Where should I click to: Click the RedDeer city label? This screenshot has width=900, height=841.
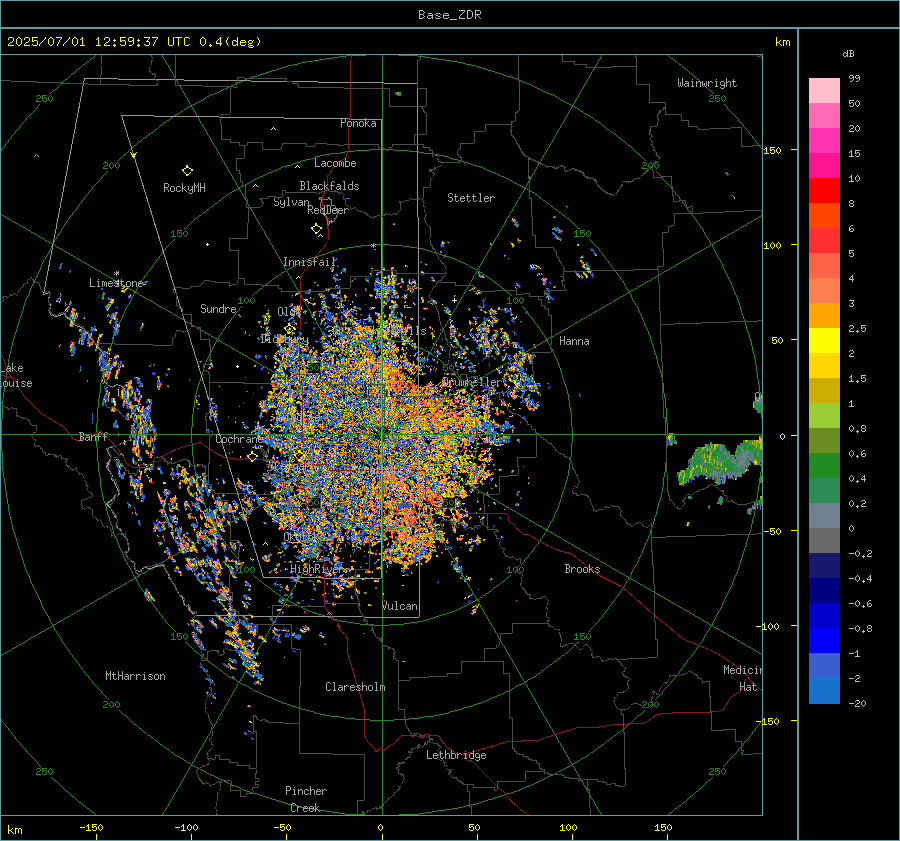pos(328,210)
